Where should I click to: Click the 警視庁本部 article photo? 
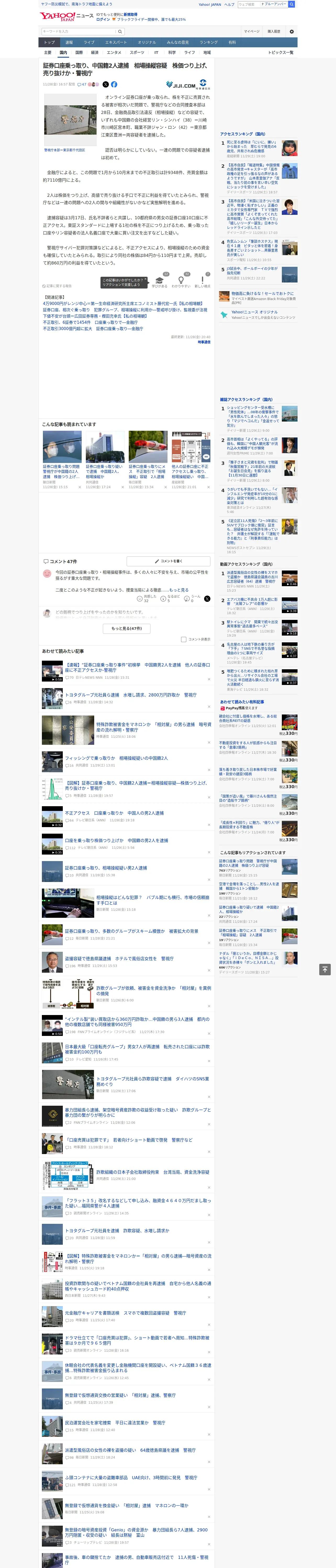pyautogui.click(x=70, y=119)
